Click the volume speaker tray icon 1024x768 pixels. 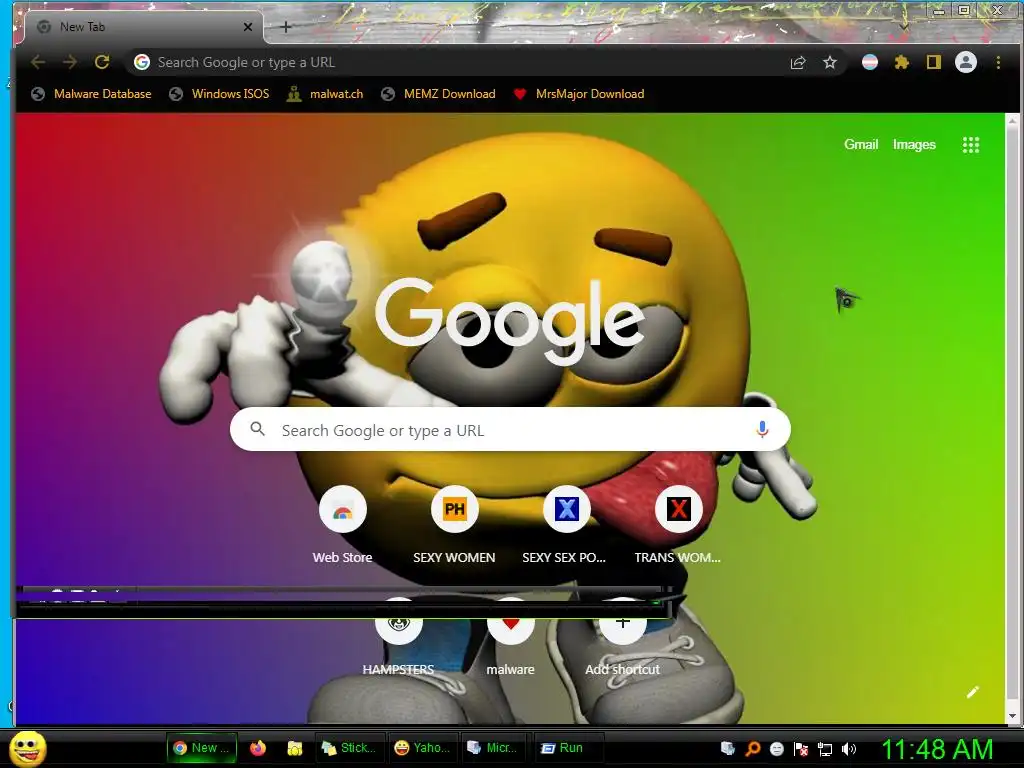(849, 749)
